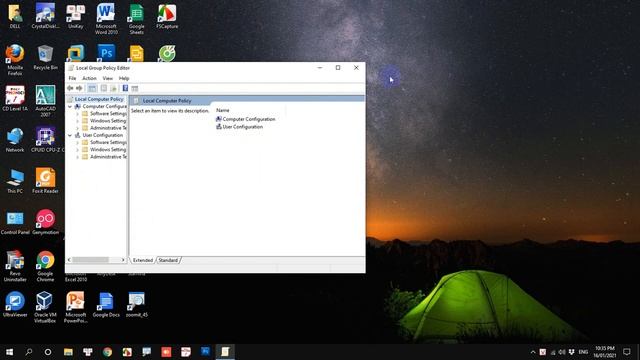Open UniKey desktop shortcut
Image resolution: width=640 pixels, height=360 pixels.
coord(76,16)
